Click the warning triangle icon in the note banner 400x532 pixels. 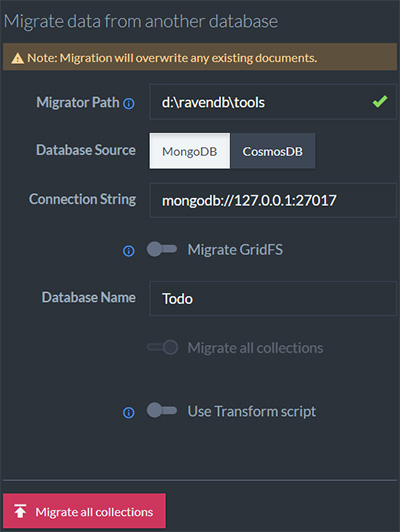(17, 58)
